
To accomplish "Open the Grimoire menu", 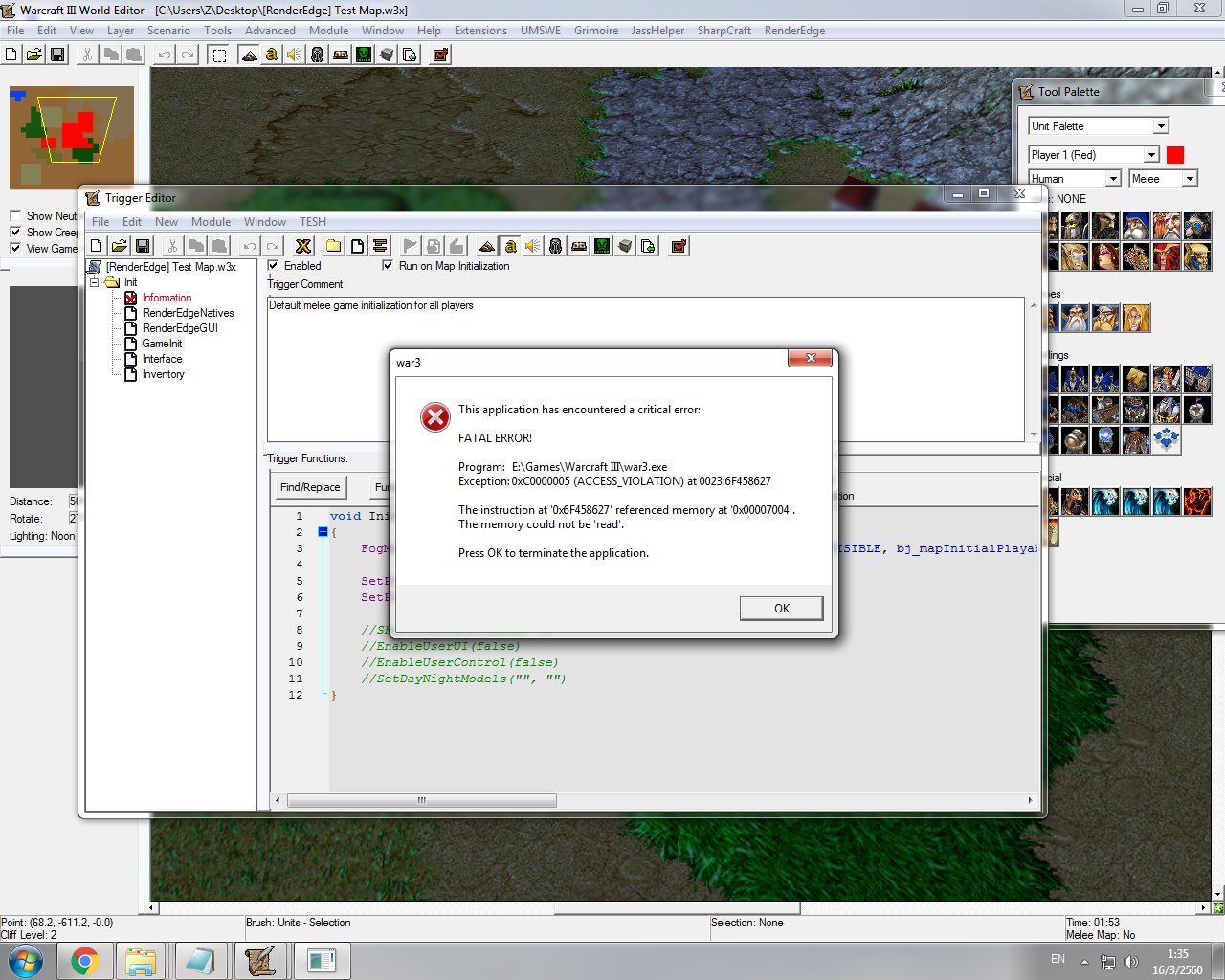I will 596,31.
